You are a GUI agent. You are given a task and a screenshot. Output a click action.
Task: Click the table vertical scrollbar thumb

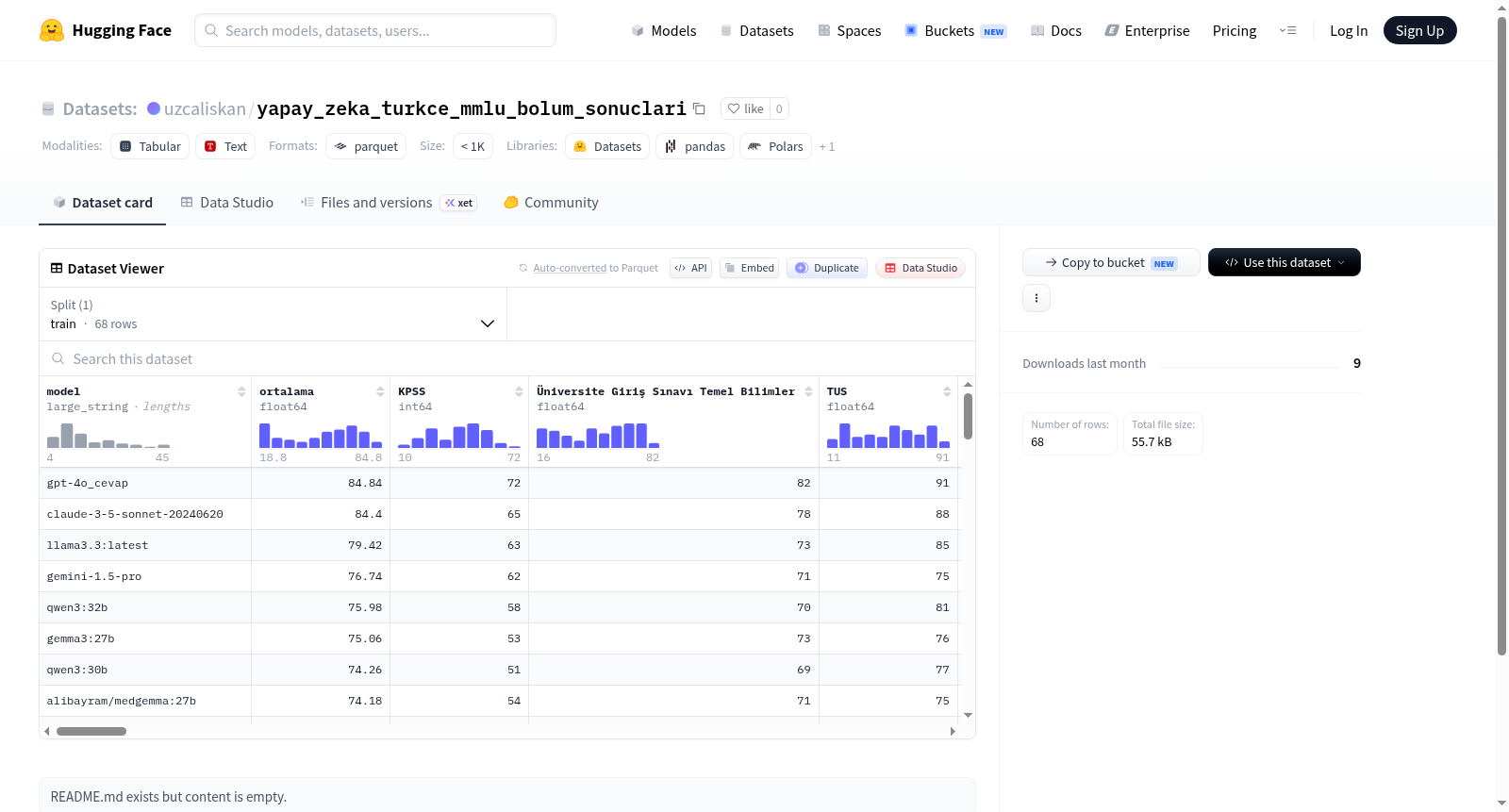(x=968, y=416)
